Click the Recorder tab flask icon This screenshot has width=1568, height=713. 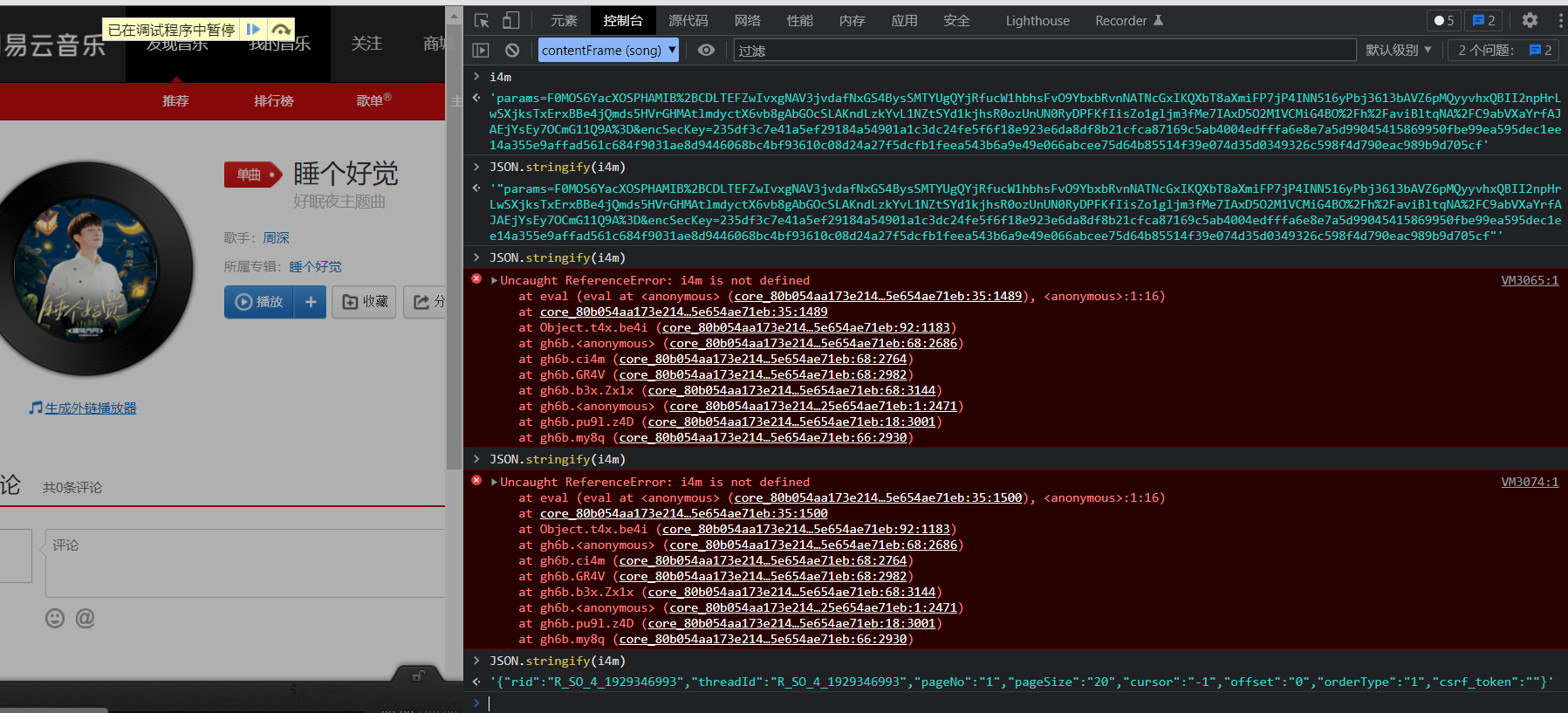(x=1159, y=20)
